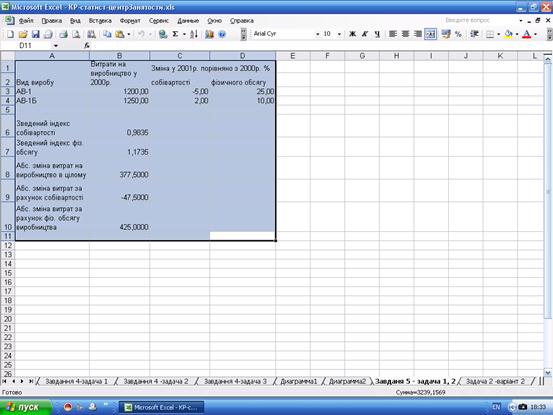The width and height of the screenshot is (553, 415).
Task: Open the font size 10 dropdown
Action: coord(339,34)
